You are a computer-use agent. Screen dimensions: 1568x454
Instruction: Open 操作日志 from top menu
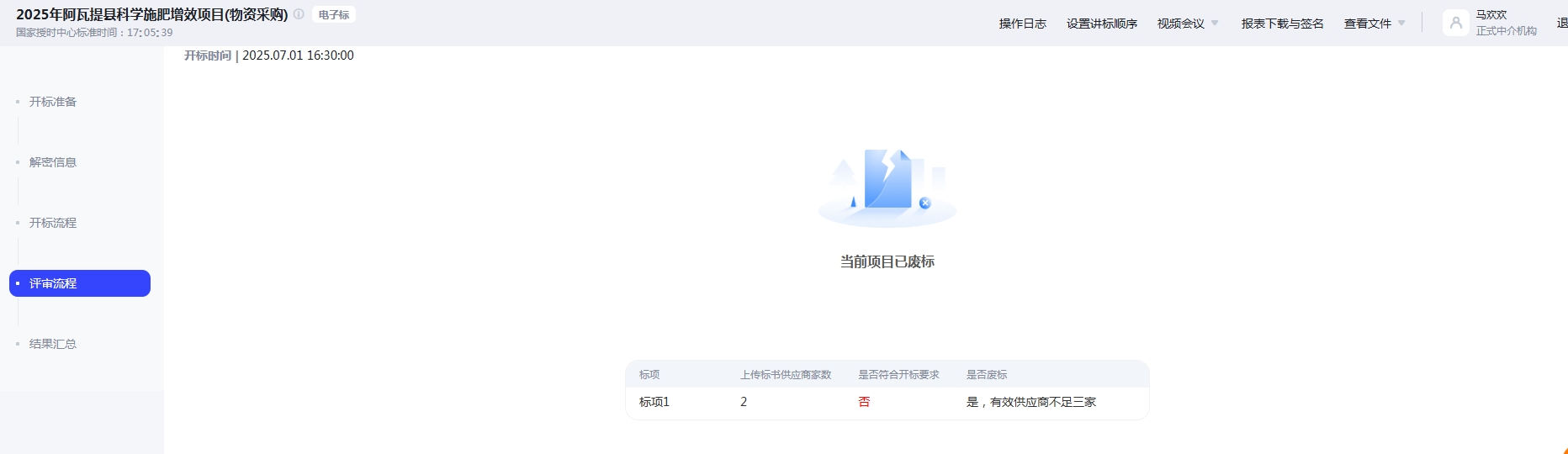tap(1023, 24)
